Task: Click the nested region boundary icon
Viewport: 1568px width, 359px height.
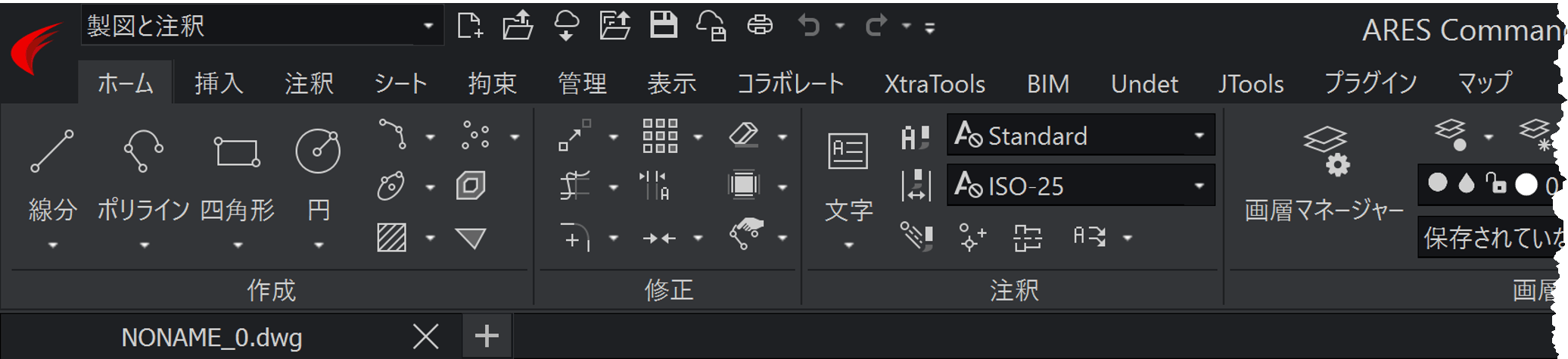Action: pos(471,186)
